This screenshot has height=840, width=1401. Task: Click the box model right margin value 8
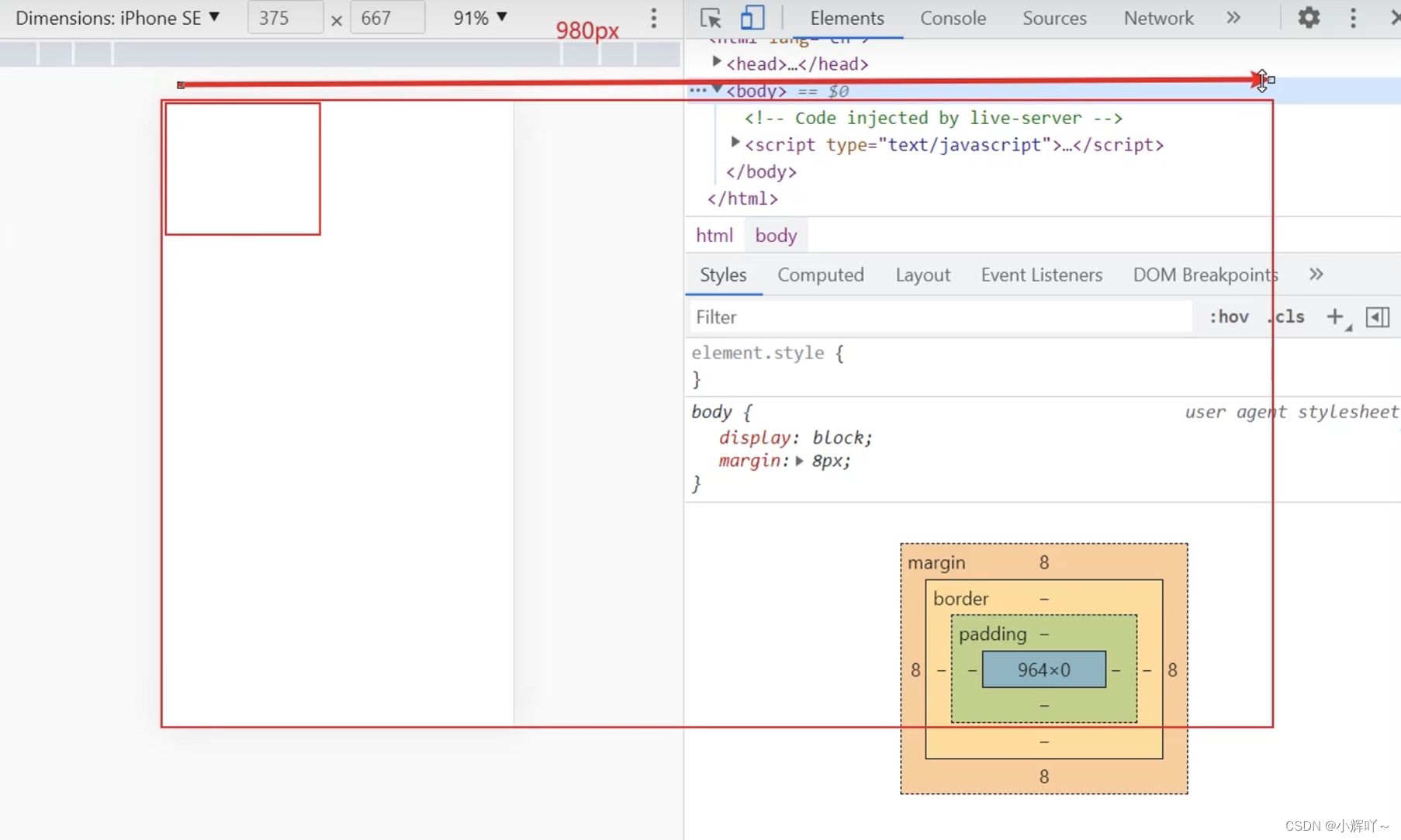pos(1172,669)
